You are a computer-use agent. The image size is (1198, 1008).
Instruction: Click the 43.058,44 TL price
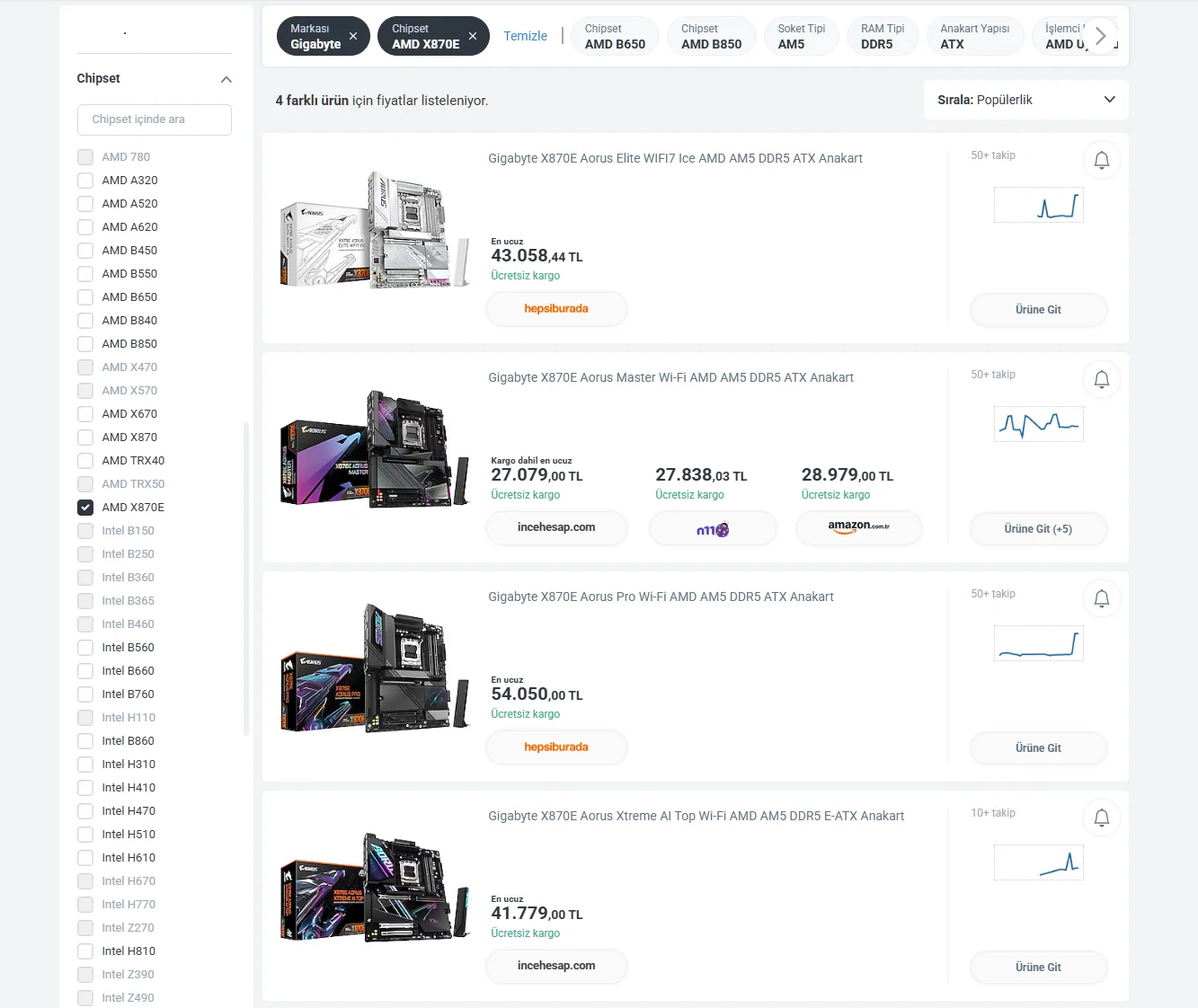click(x=537, y=256)
